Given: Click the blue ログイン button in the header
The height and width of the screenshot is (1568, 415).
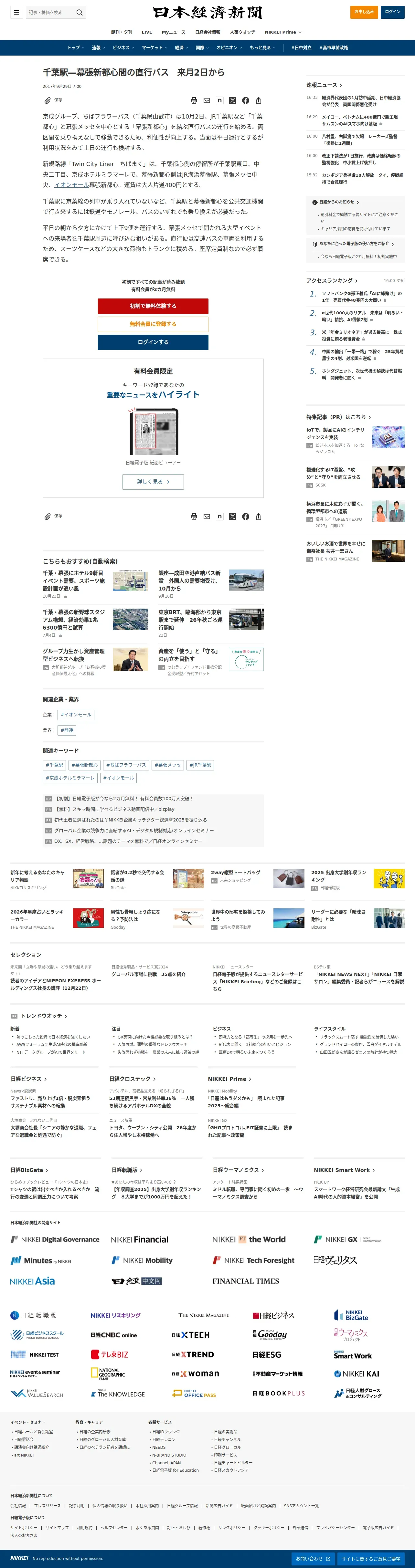Looking at the screenshot, I should click(x=392, y=12).
